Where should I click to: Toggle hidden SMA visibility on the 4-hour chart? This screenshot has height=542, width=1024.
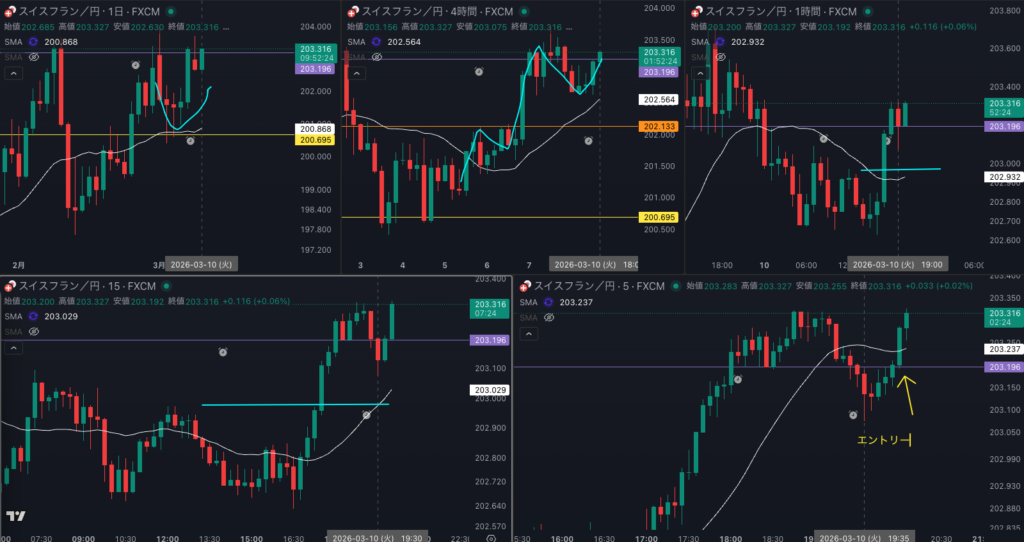coord(374,58)
